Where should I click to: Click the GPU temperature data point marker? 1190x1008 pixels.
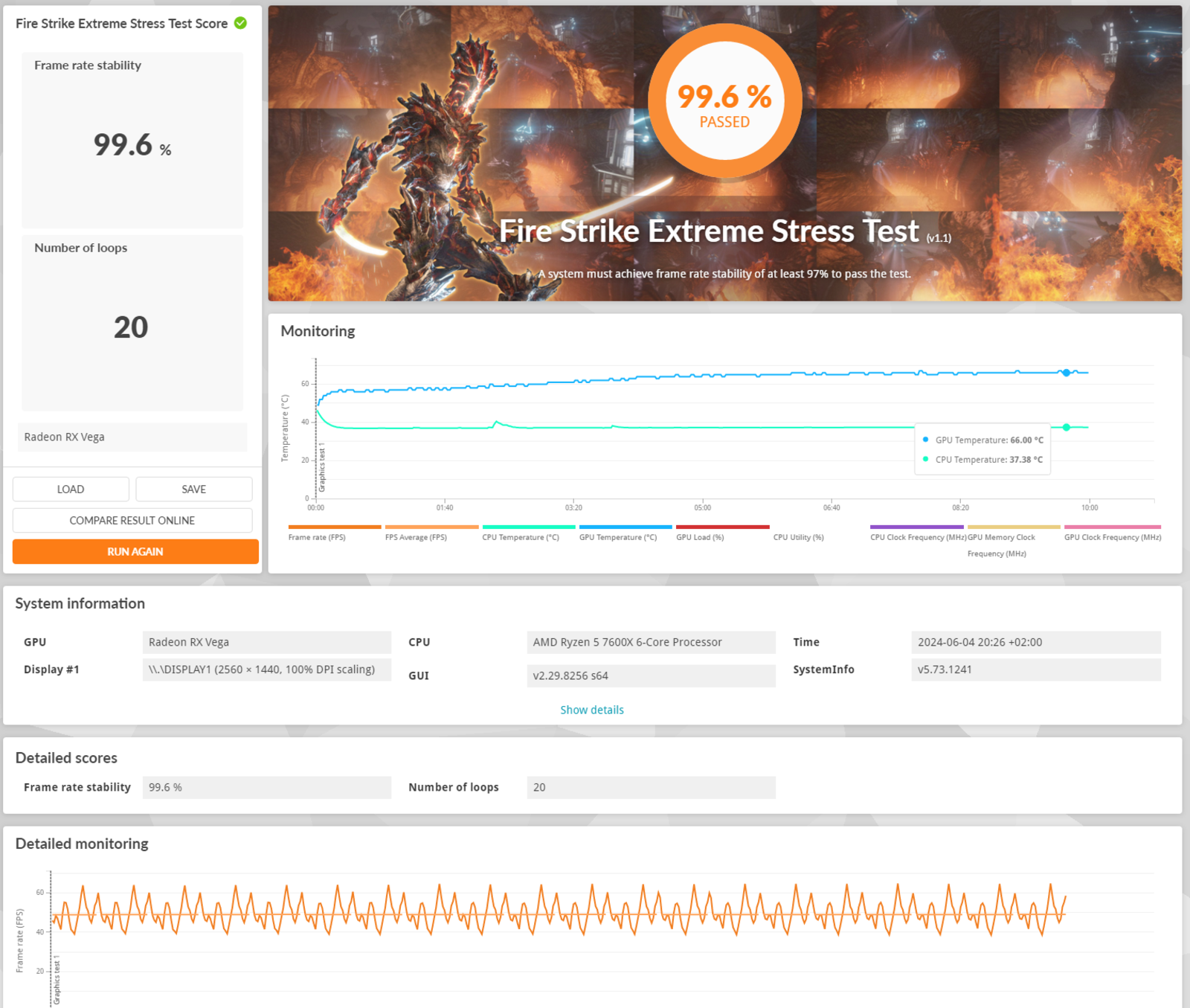[1066, 373]
